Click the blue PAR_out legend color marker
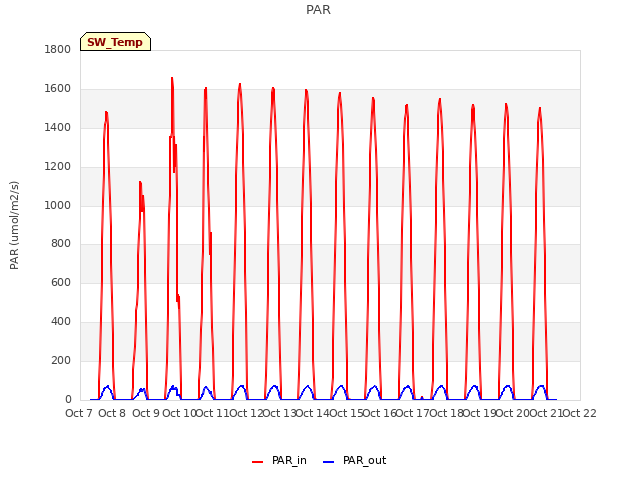This screenshot has width=640, height=480. coord(329,462)
